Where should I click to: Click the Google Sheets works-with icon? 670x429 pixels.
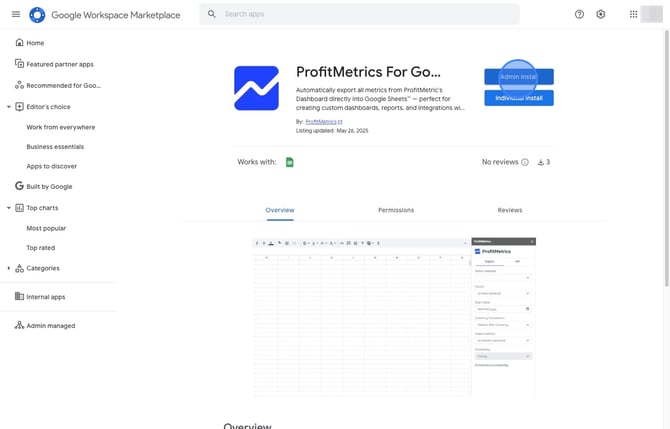[289, 162]
